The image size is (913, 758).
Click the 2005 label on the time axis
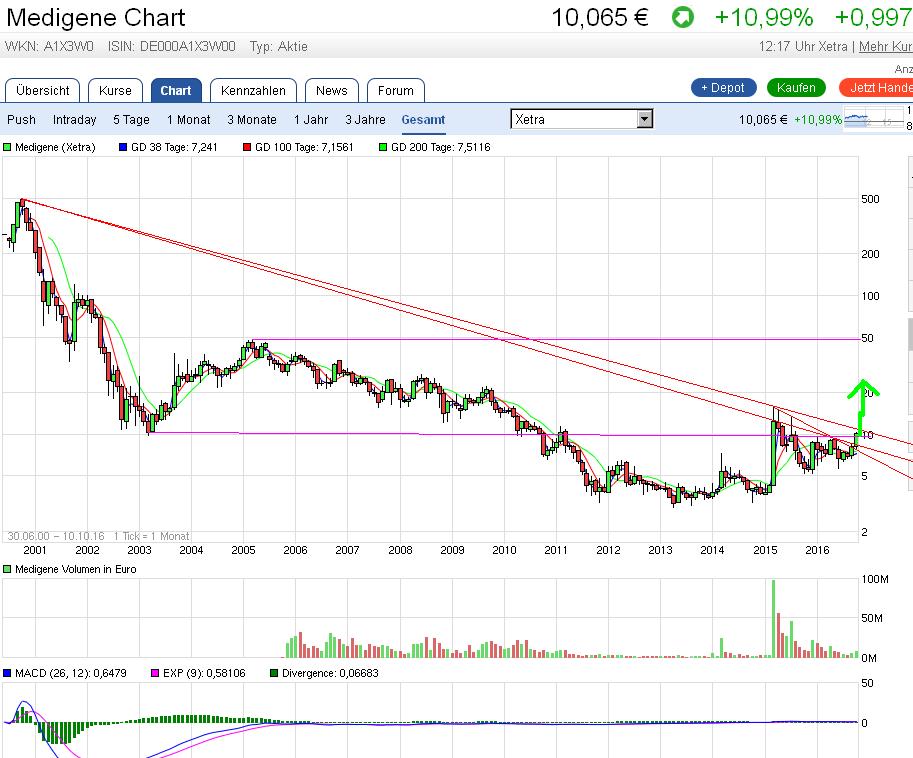click(243, 550)
